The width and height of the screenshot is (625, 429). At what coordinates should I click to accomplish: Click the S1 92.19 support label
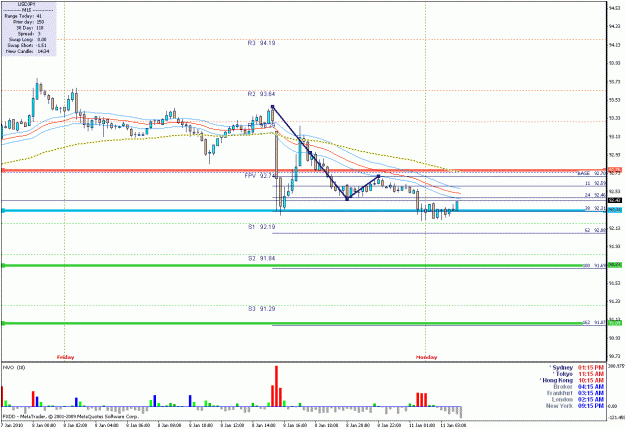[x=261, y=227]
